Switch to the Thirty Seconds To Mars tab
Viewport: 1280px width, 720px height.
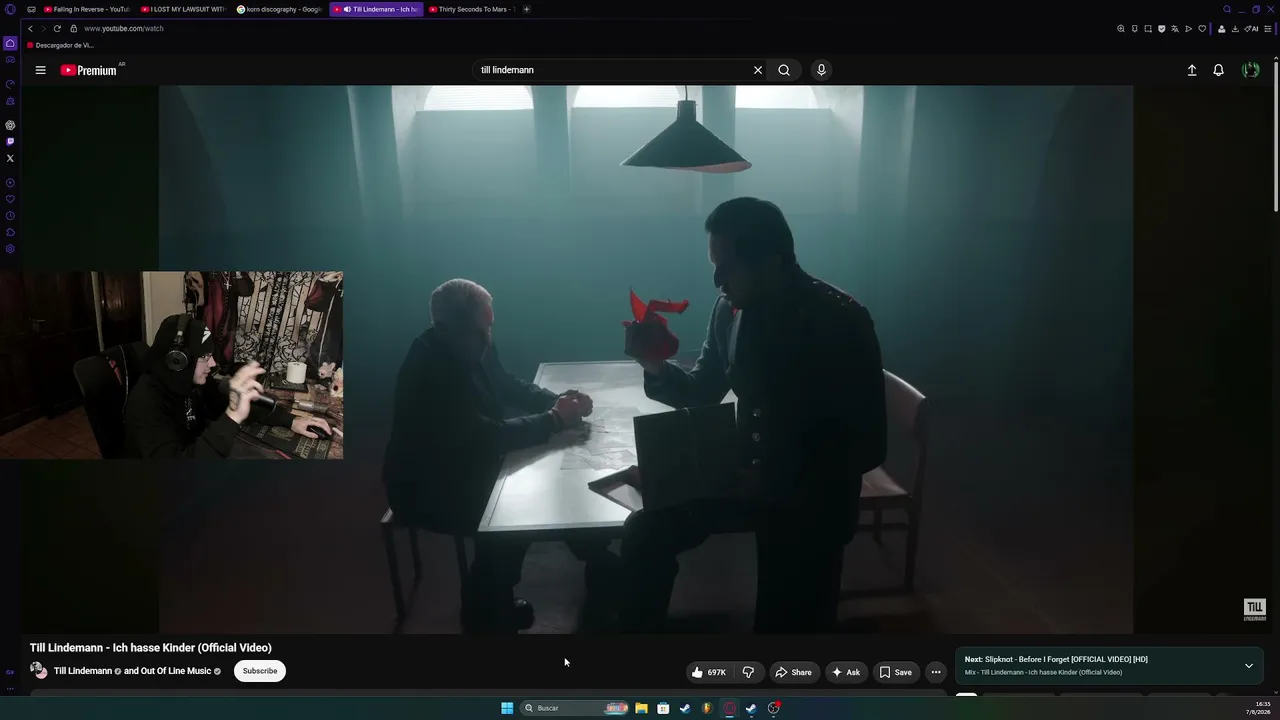click(471, 9)
